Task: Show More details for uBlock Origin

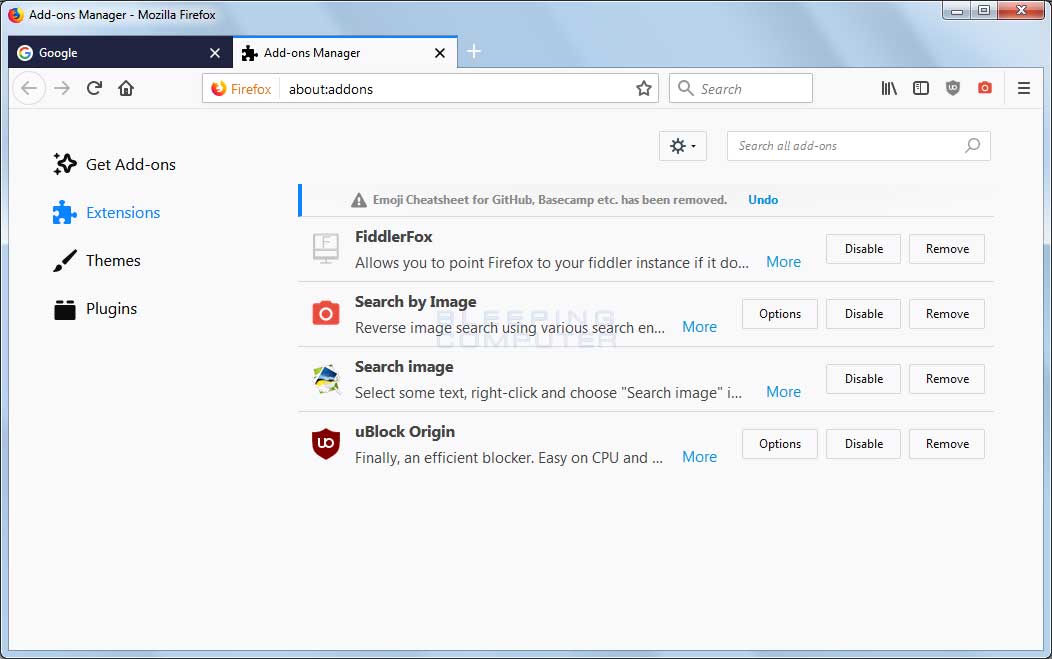Action: 699,456
